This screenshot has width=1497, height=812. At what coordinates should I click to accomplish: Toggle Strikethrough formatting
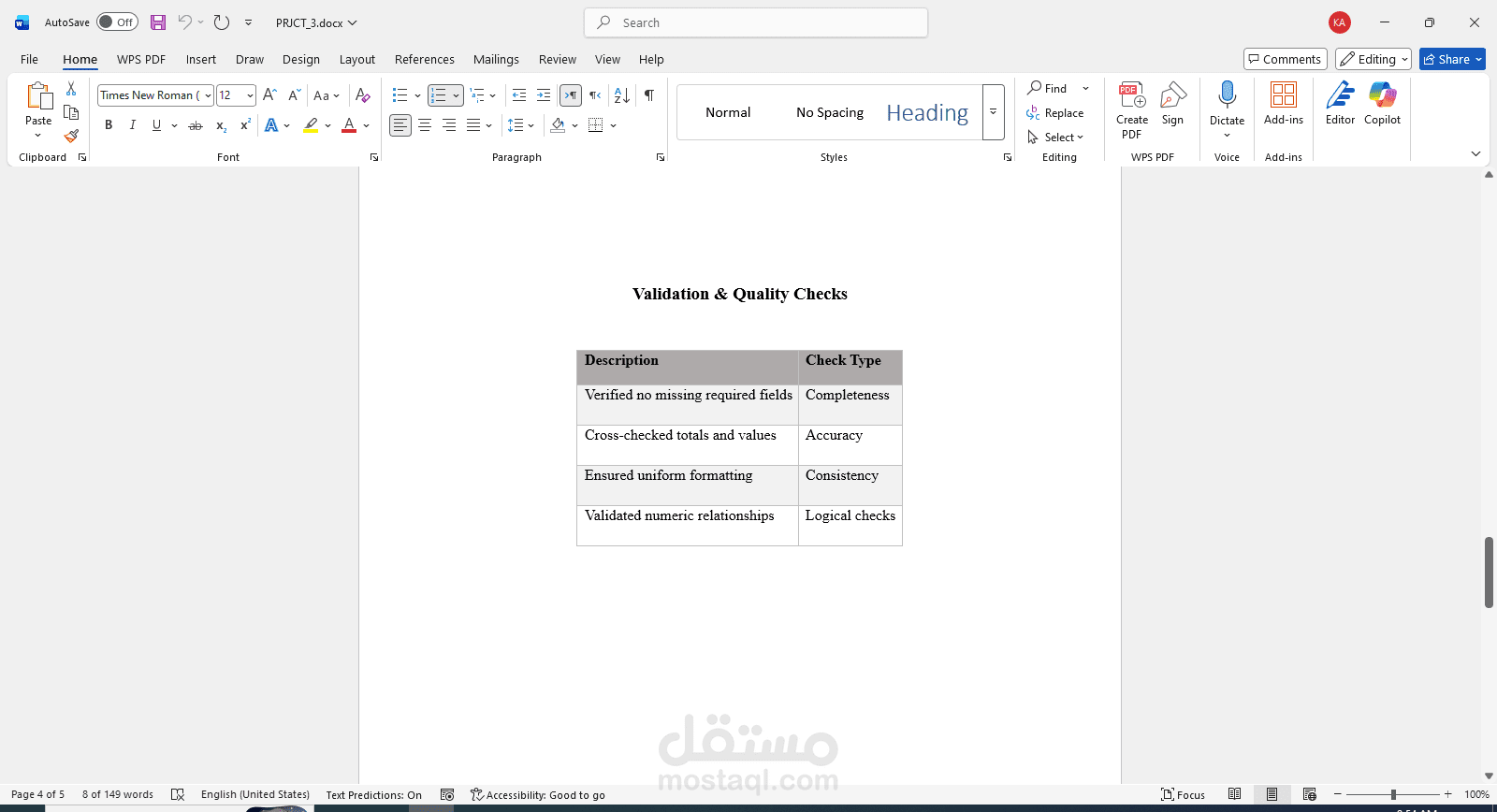pyautogui.click(x=196, y=125)
